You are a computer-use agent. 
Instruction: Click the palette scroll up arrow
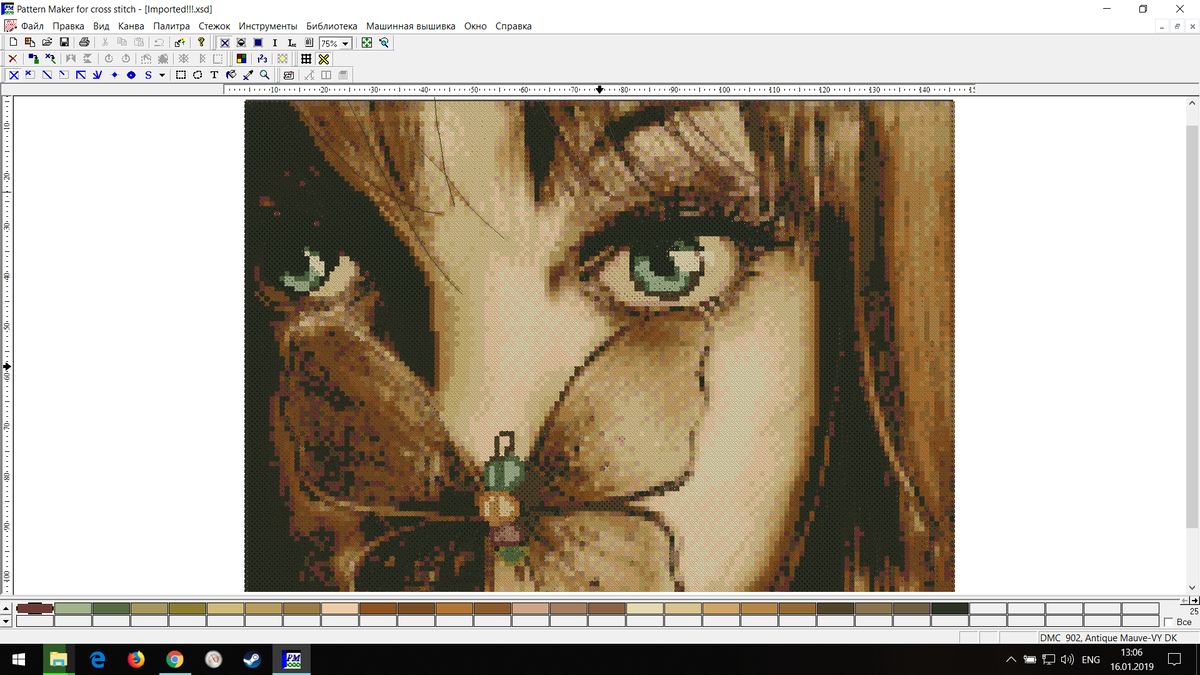pos(7,608)
